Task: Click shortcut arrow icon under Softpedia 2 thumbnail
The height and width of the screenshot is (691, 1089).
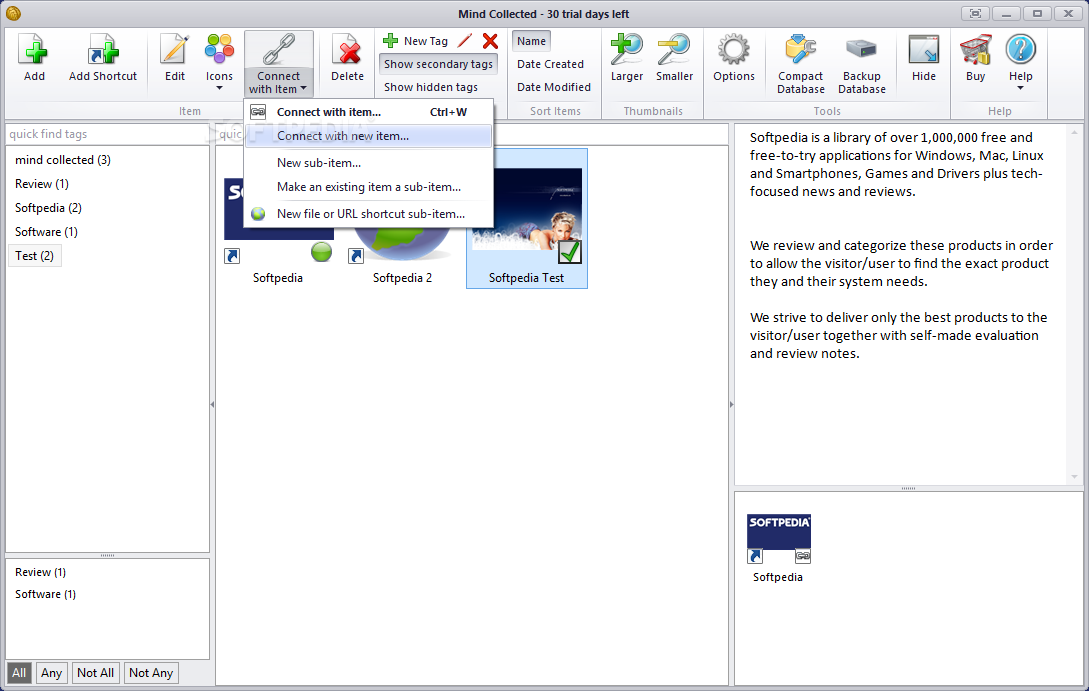Action: [x=356, y=256]
